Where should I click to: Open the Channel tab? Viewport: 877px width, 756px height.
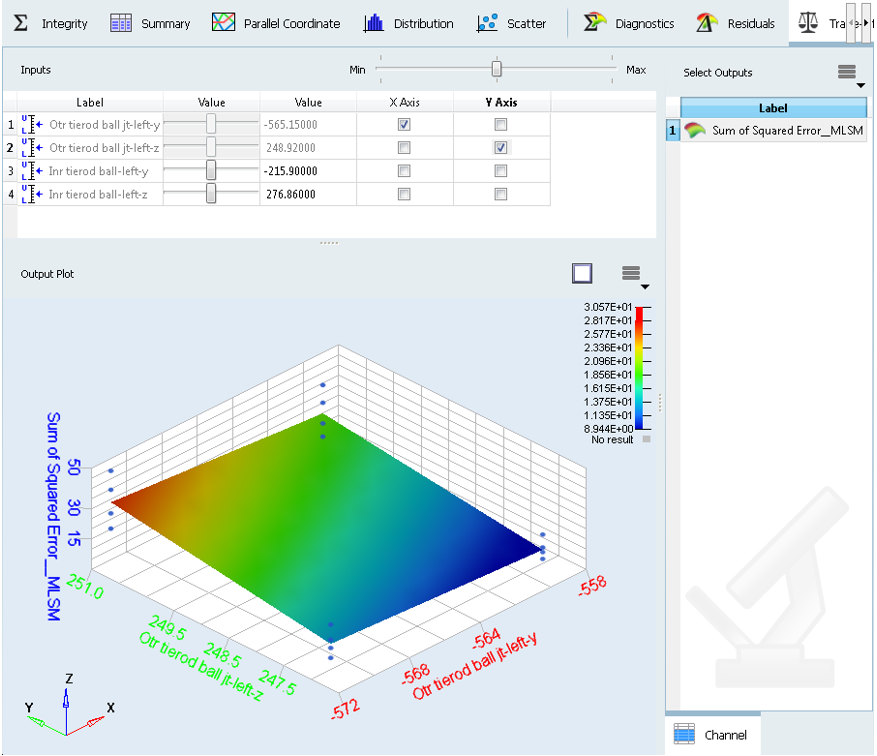point(713,735)
